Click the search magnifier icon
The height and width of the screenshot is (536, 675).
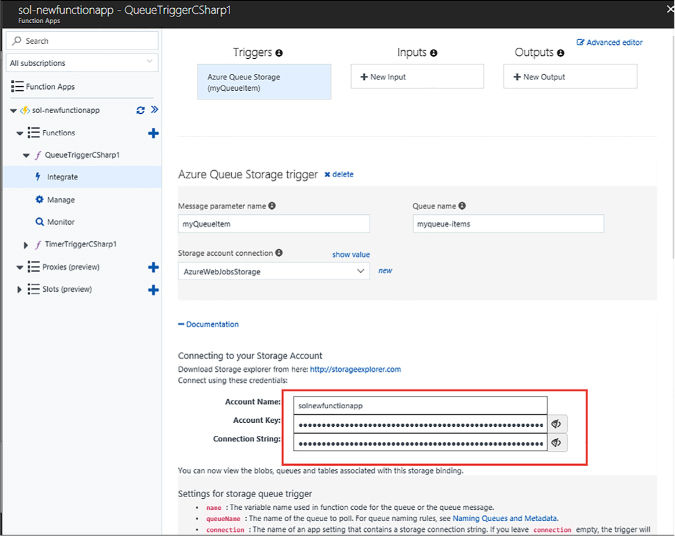[17, 40]
